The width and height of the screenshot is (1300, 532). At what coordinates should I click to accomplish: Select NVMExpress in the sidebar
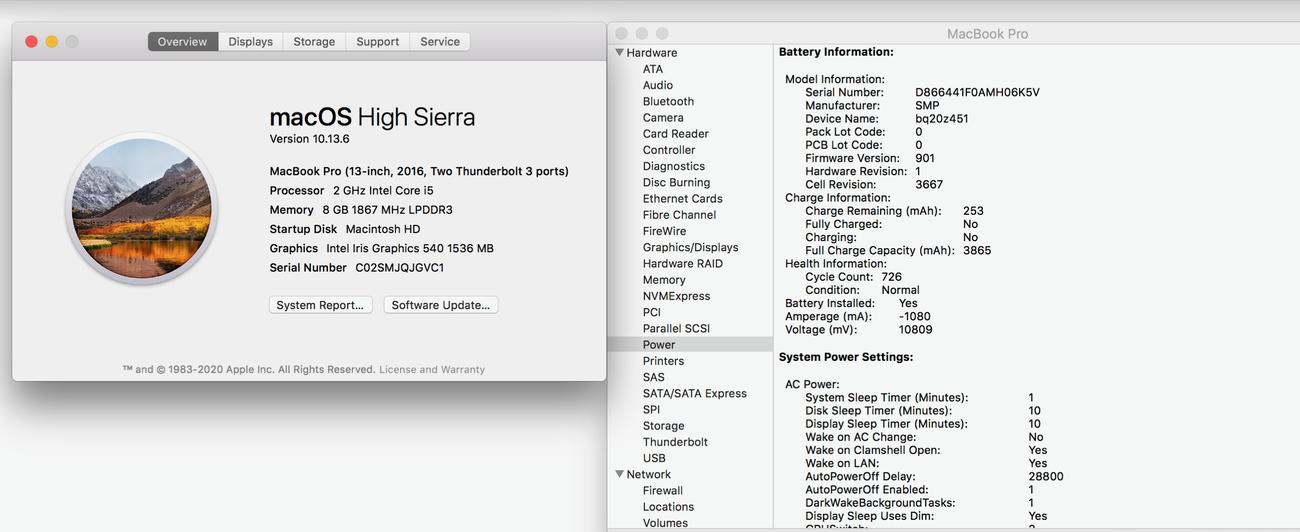pyautogui.click(x=677, y=296)
